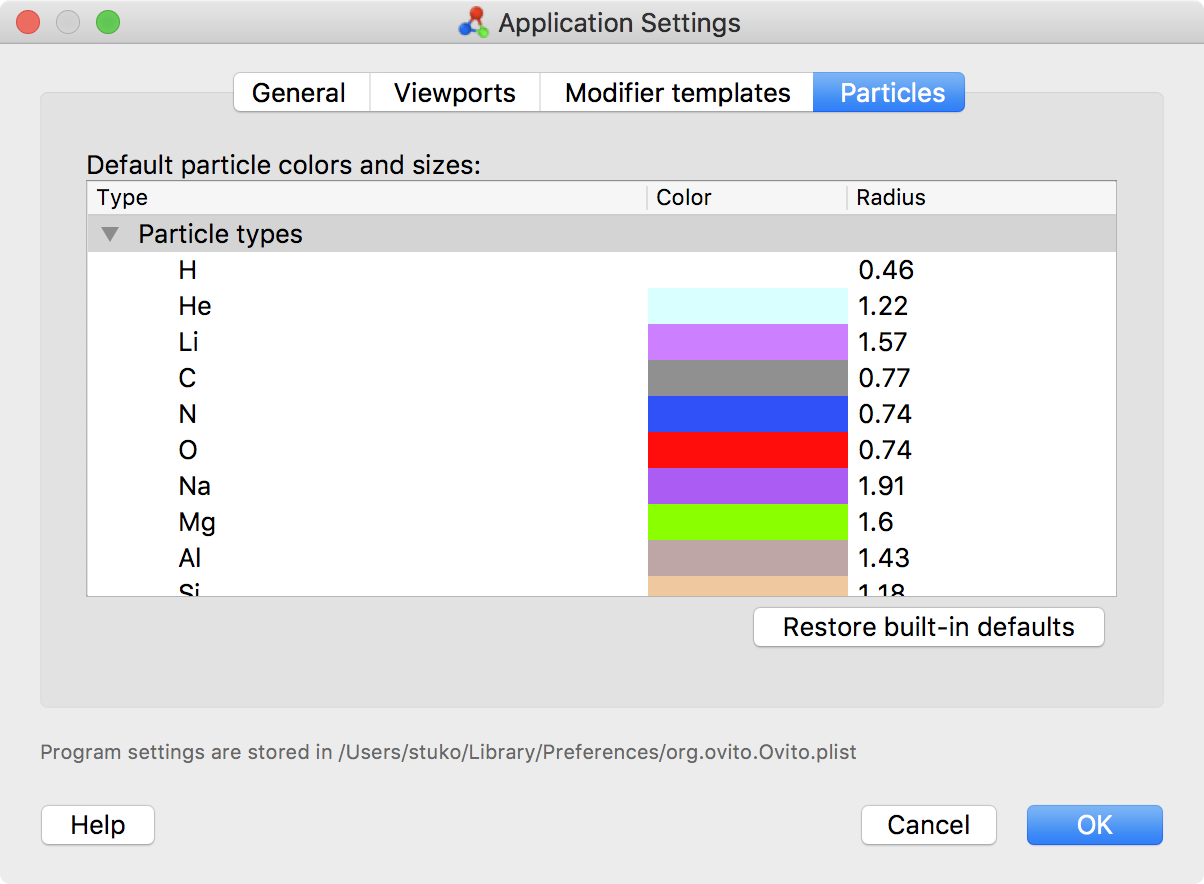Collapse the Particle types disclosure triangle
Image resolution: width=1204 pixels, height=884 pixels.
(112, 235)
